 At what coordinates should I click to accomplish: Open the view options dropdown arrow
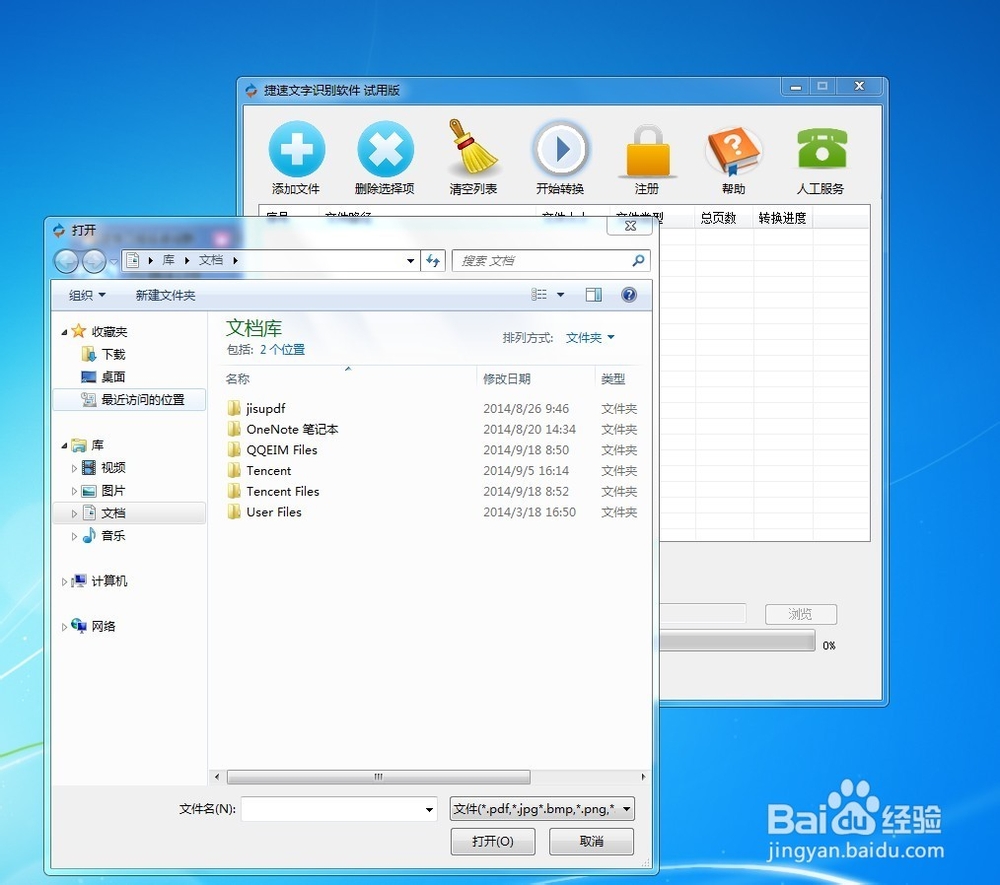[561, 295]
